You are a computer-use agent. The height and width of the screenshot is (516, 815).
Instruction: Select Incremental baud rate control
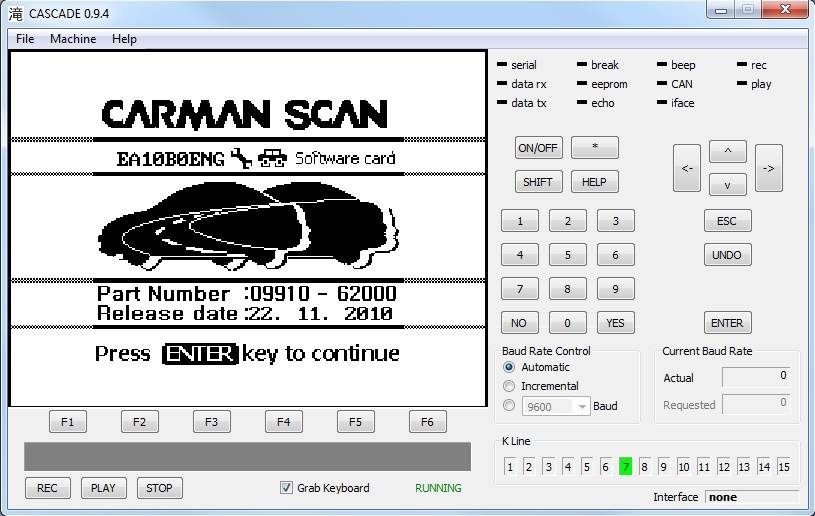[509, 386]
